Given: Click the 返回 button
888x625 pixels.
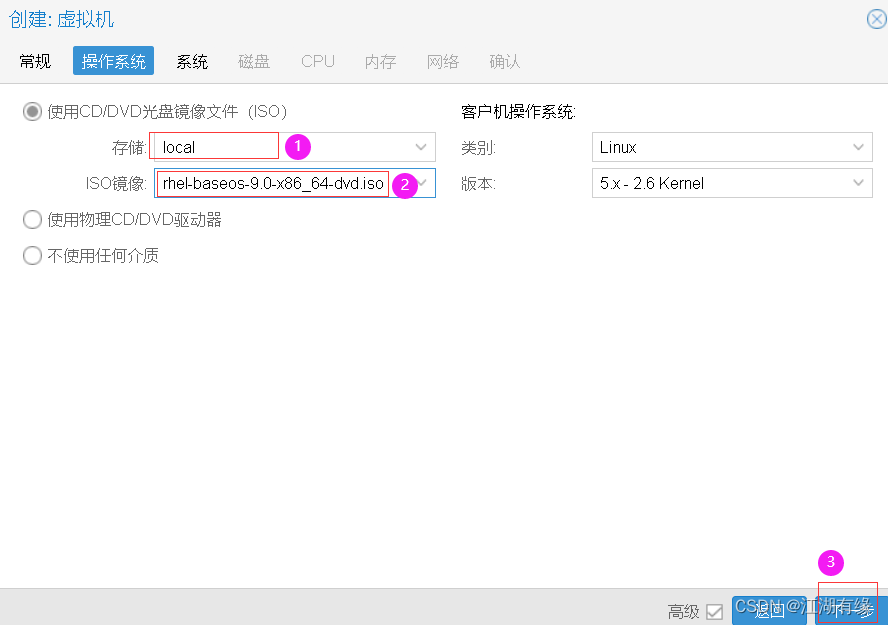Looking at the screenshot, I should click(769, 611).
